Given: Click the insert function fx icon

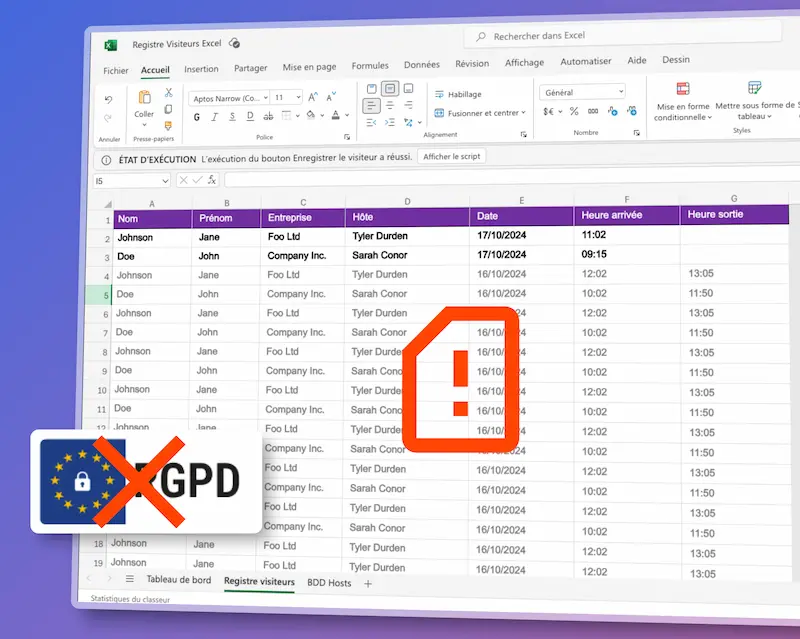Looking at the screenshot, I should (x=212, y=180).
